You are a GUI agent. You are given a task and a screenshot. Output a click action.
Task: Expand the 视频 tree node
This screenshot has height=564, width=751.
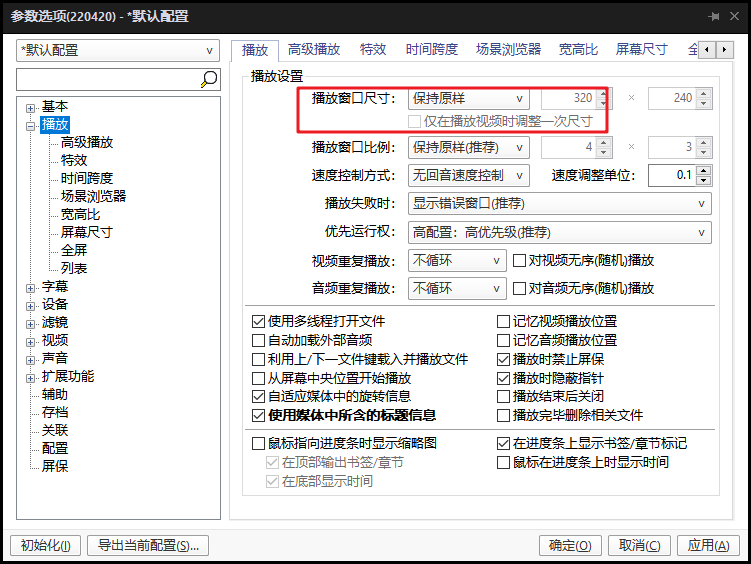(x=30, y=342)
